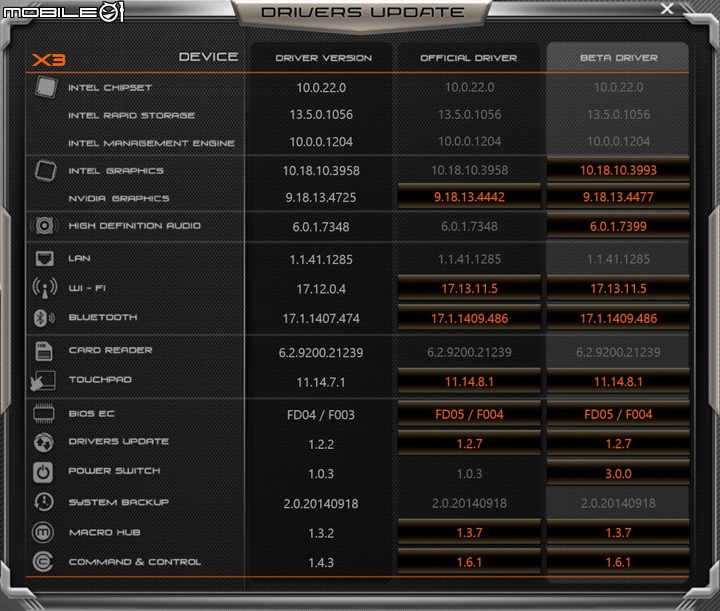Install Bluetooth official driver 17.1.1409.486
This screenshot has width=720, height=611.
(469, 318)
